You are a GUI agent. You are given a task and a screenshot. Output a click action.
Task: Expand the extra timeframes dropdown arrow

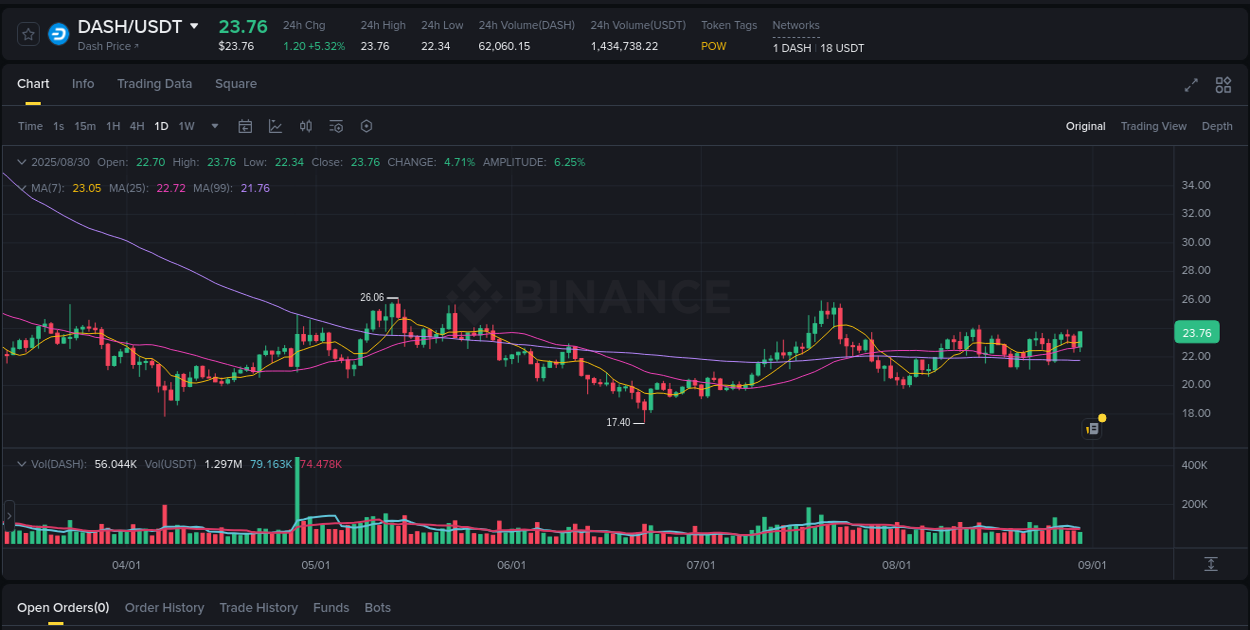point(214,126)
